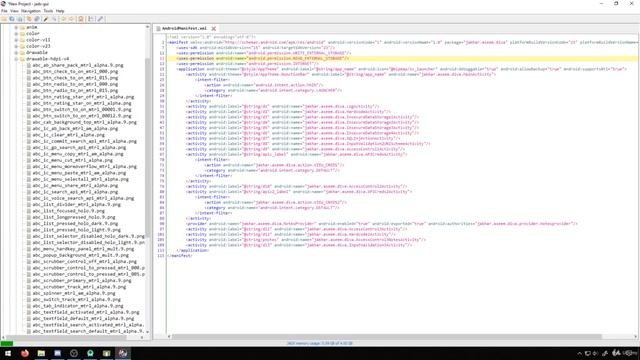
Task: Select abc_tab_indicator_mtrl_alpha.9.png
Action: (x=78, y=306)
